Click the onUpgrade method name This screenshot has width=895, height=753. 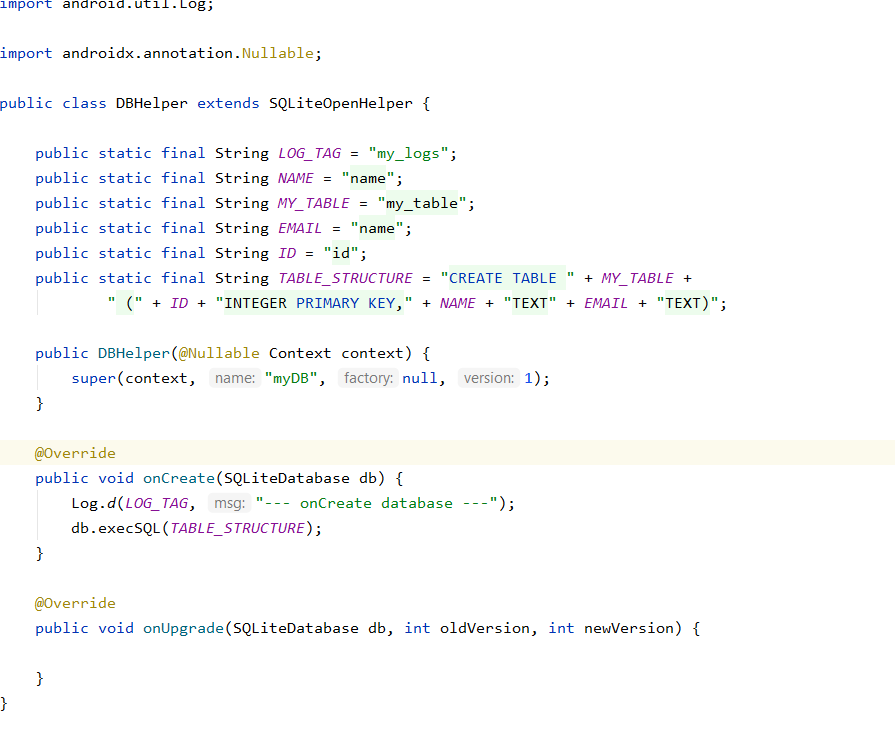point(183,629)
